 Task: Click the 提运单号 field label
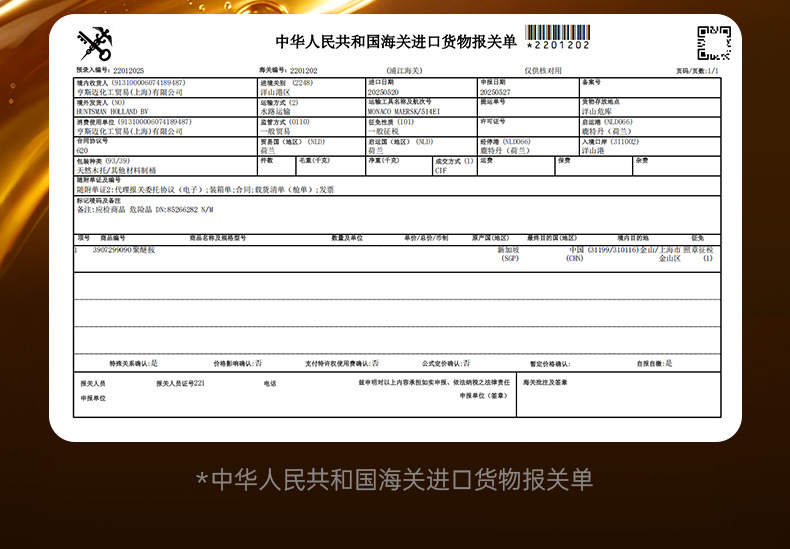point(492,102)
